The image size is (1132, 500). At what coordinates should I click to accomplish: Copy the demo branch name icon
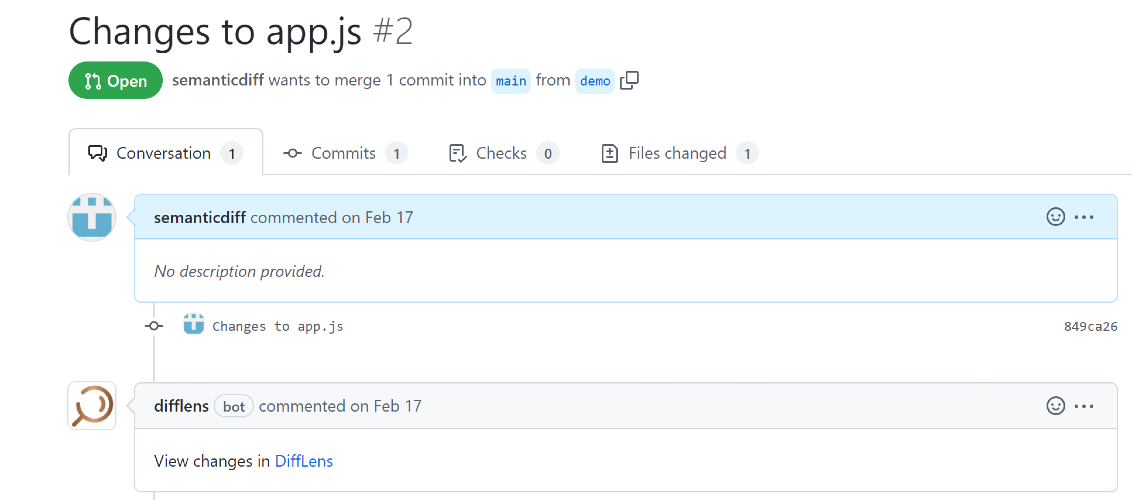[x=630, y=80]
